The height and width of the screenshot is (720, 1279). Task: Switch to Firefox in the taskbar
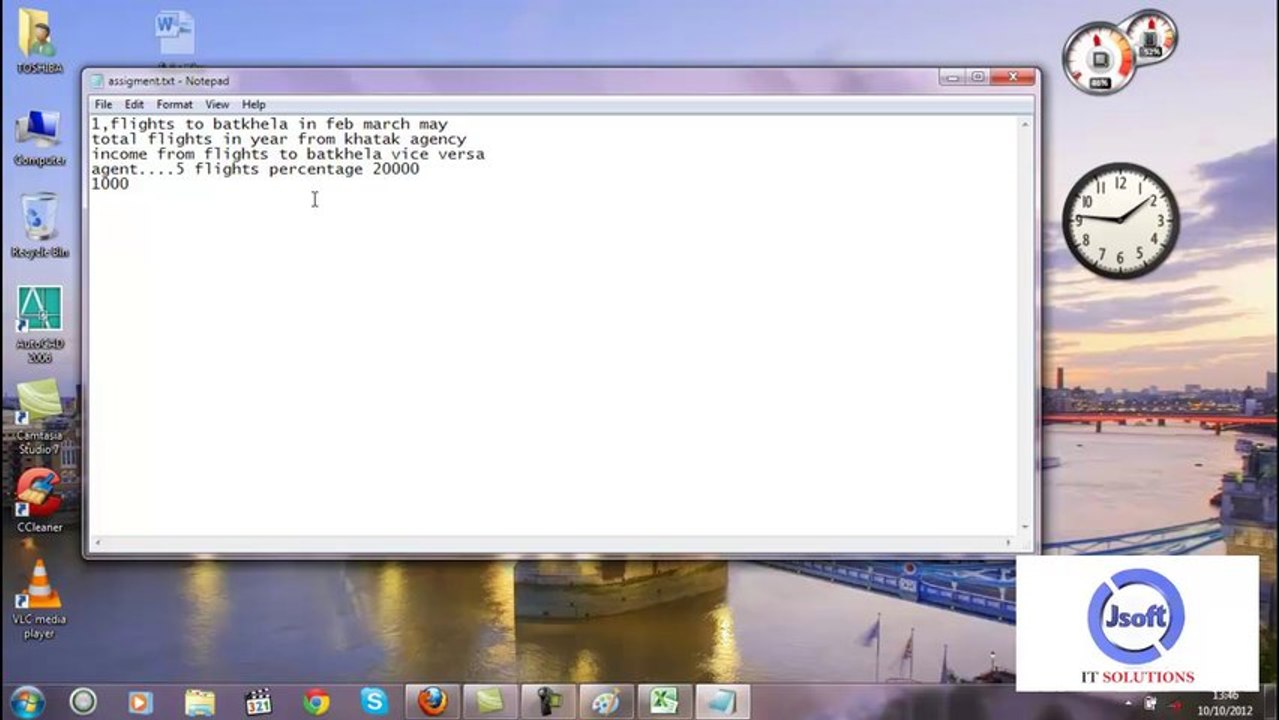432,702
